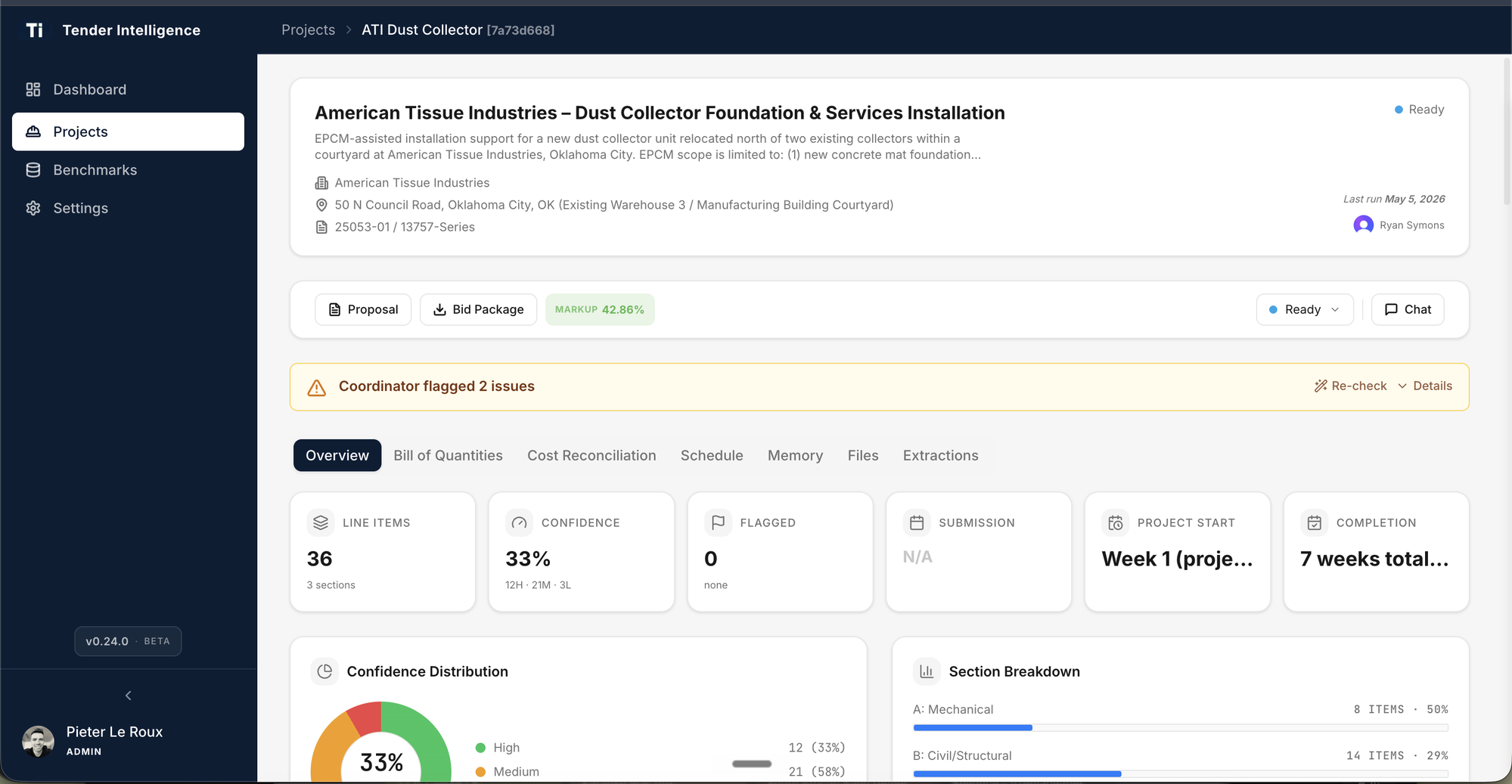Click the document icon beside 25053-01
Image resolution: width=1512 pixels, height=784 pixels.
coord(321,227)
